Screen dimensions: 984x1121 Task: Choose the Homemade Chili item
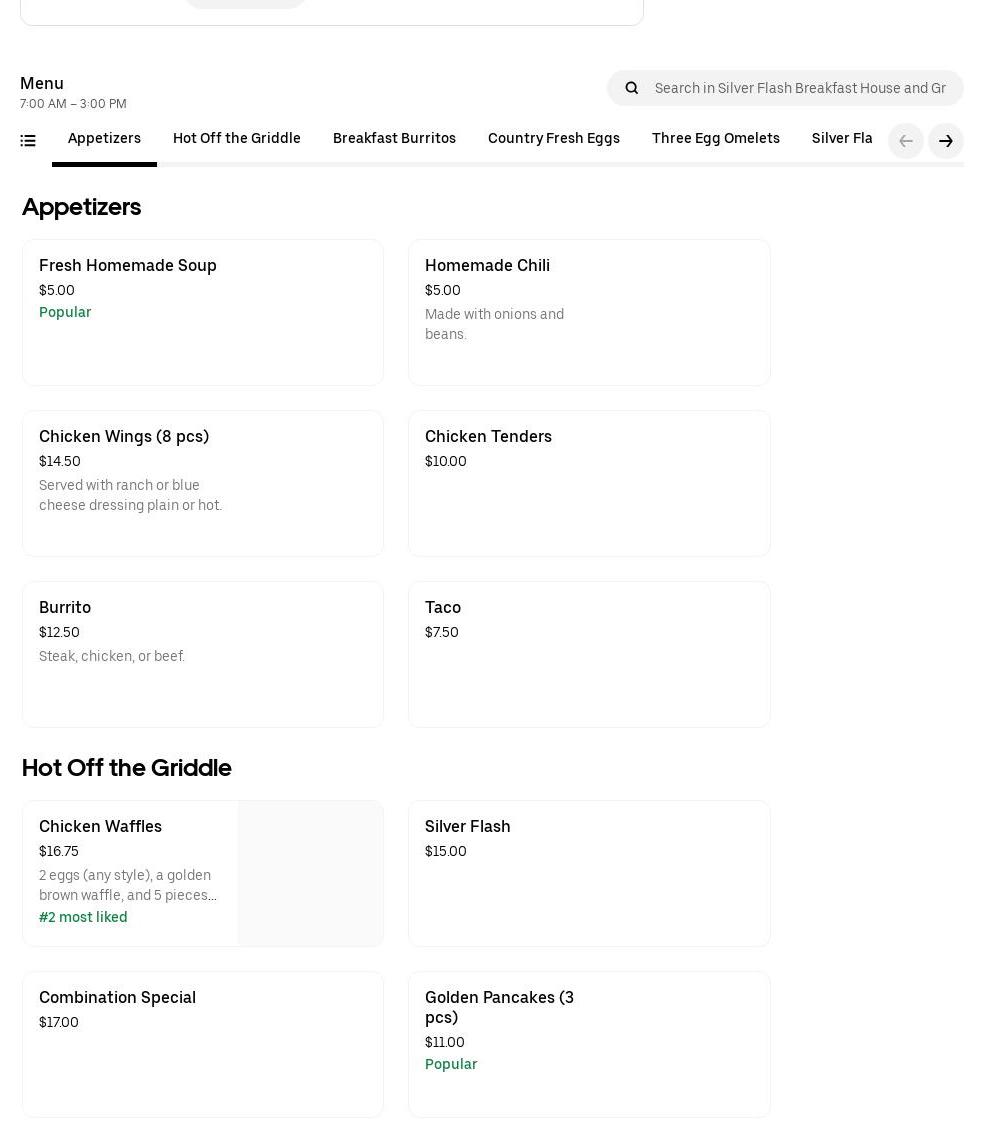(x=588, y=312)
